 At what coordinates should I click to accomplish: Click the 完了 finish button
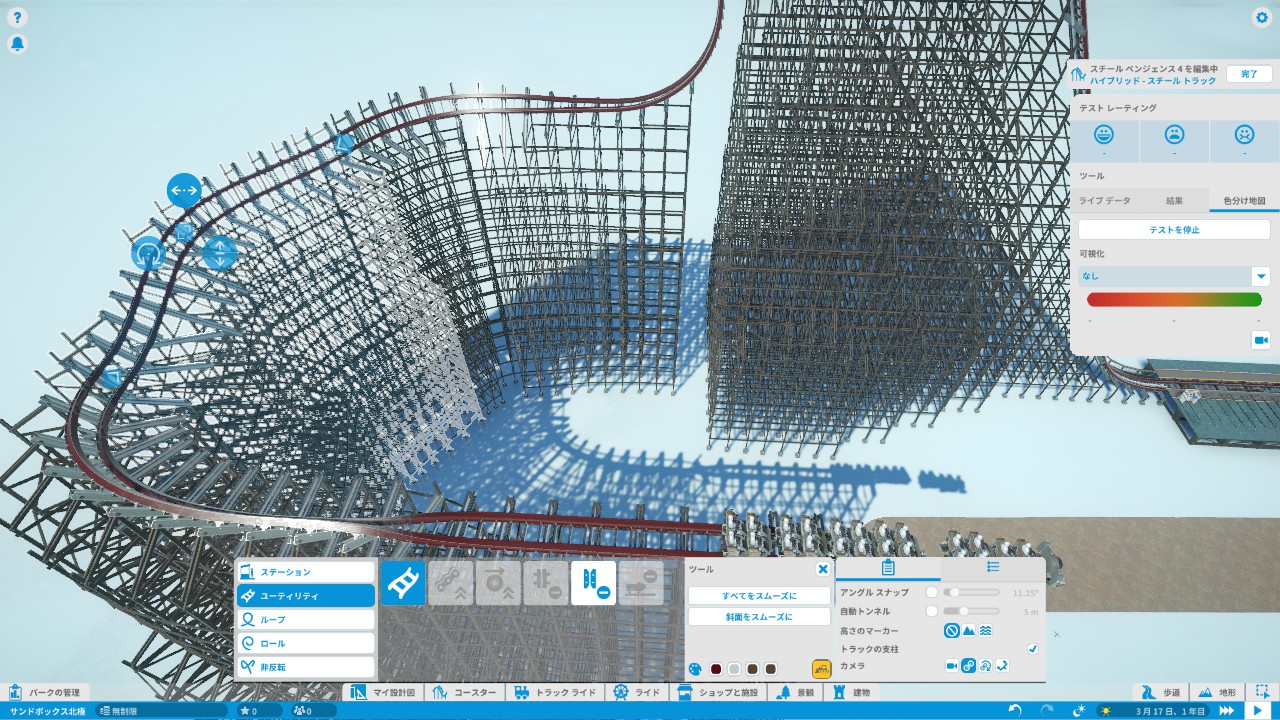pos(1249,74)
